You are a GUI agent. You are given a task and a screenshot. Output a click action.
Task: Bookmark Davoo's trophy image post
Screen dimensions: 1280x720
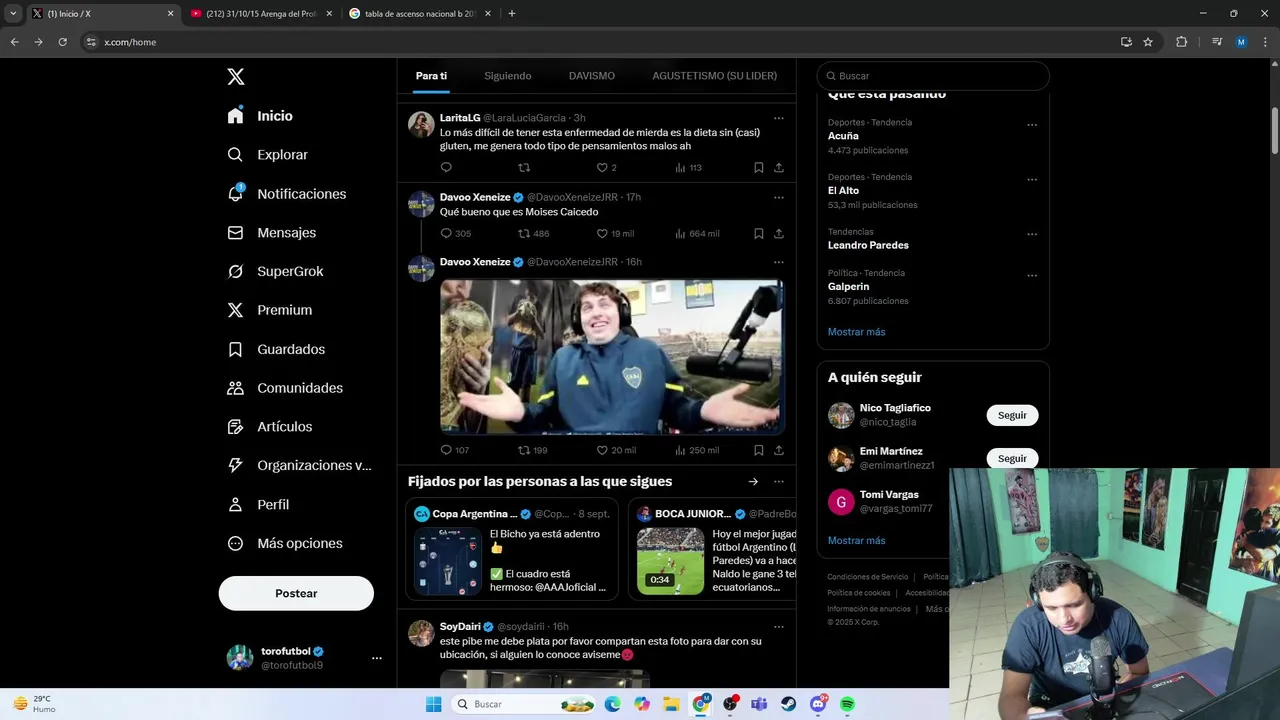tap(759, 450)
